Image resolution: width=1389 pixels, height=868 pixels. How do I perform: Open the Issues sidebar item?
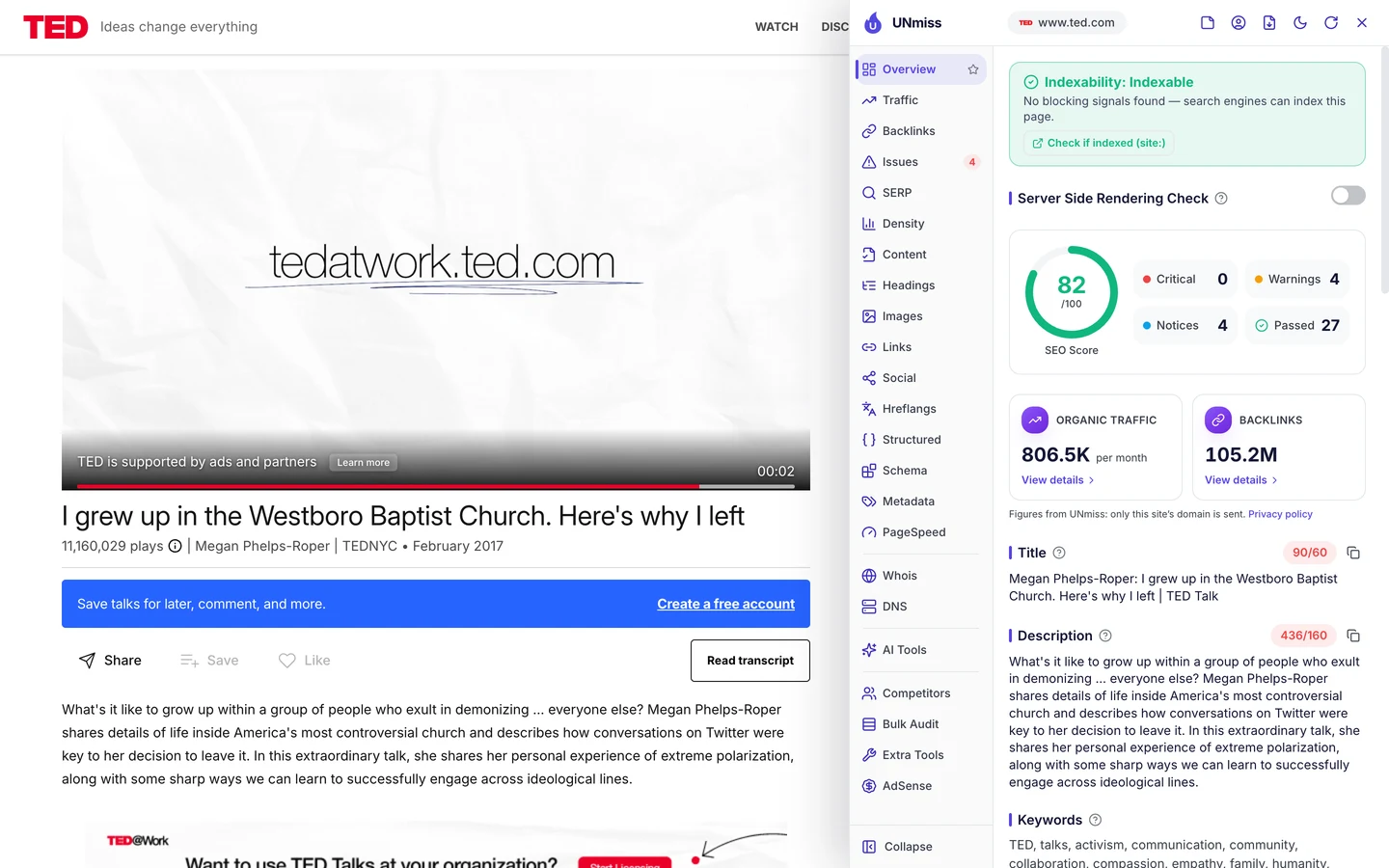[x=920, y=162]
